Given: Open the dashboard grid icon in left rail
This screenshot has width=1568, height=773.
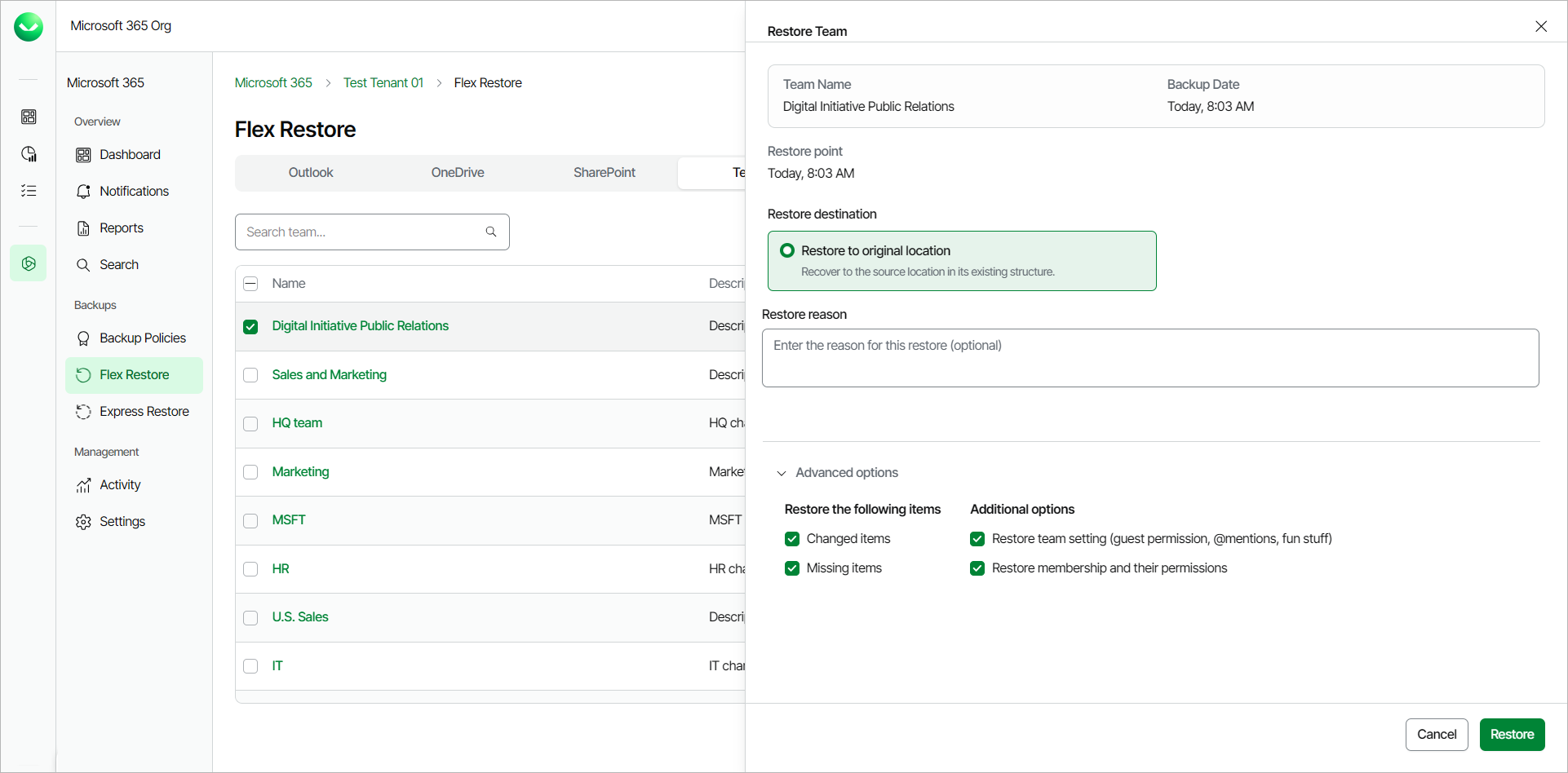Looking at the screenshot, I should pyautogui.click(x=29, y=117).
